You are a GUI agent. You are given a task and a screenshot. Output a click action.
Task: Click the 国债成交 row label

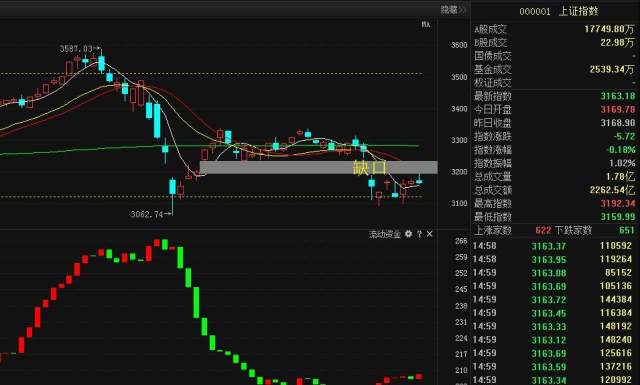tap(493, 56)
